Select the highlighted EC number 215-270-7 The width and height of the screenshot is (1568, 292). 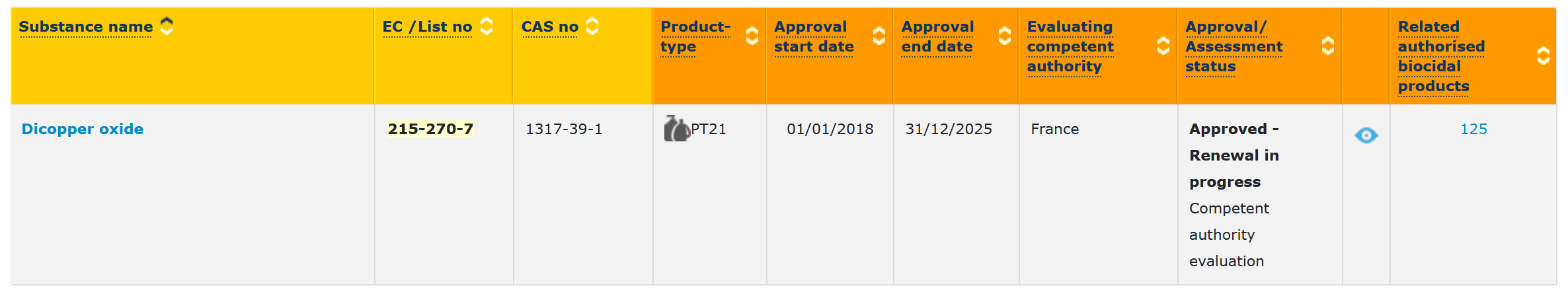[x=430, y=129]
